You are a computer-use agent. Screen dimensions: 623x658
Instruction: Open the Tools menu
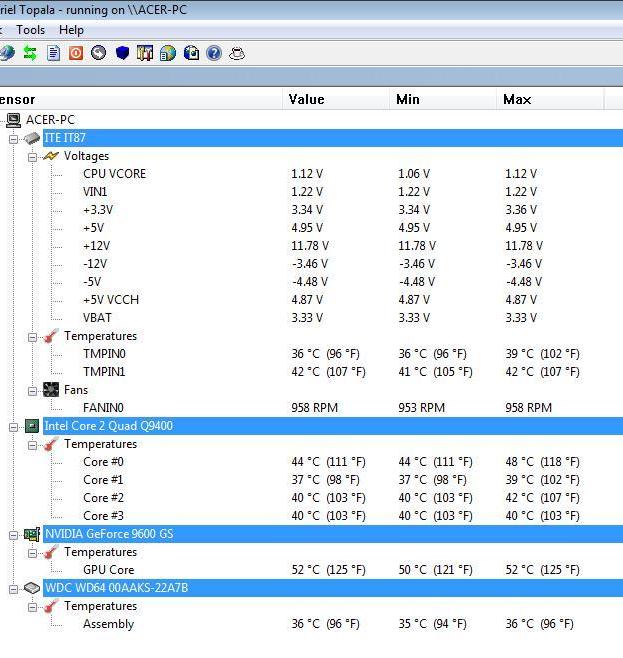click(31, 30)
